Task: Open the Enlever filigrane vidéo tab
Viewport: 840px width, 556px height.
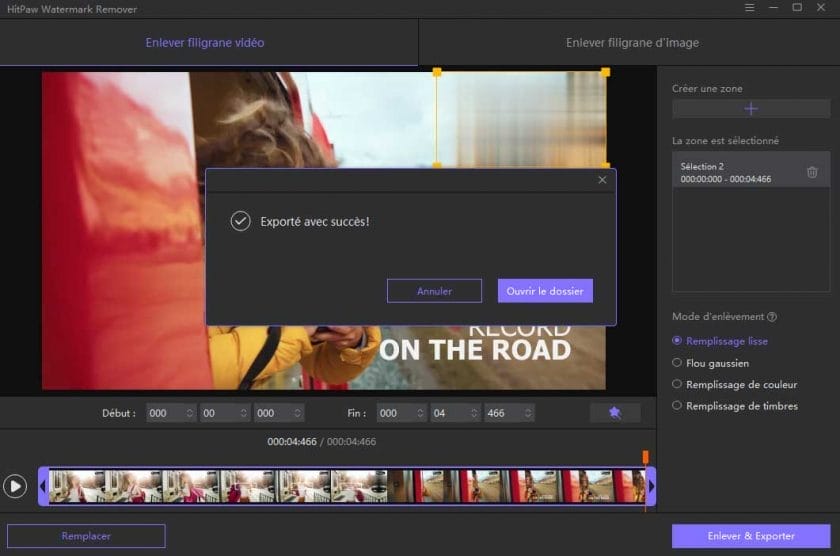Action: click(205, 43)
